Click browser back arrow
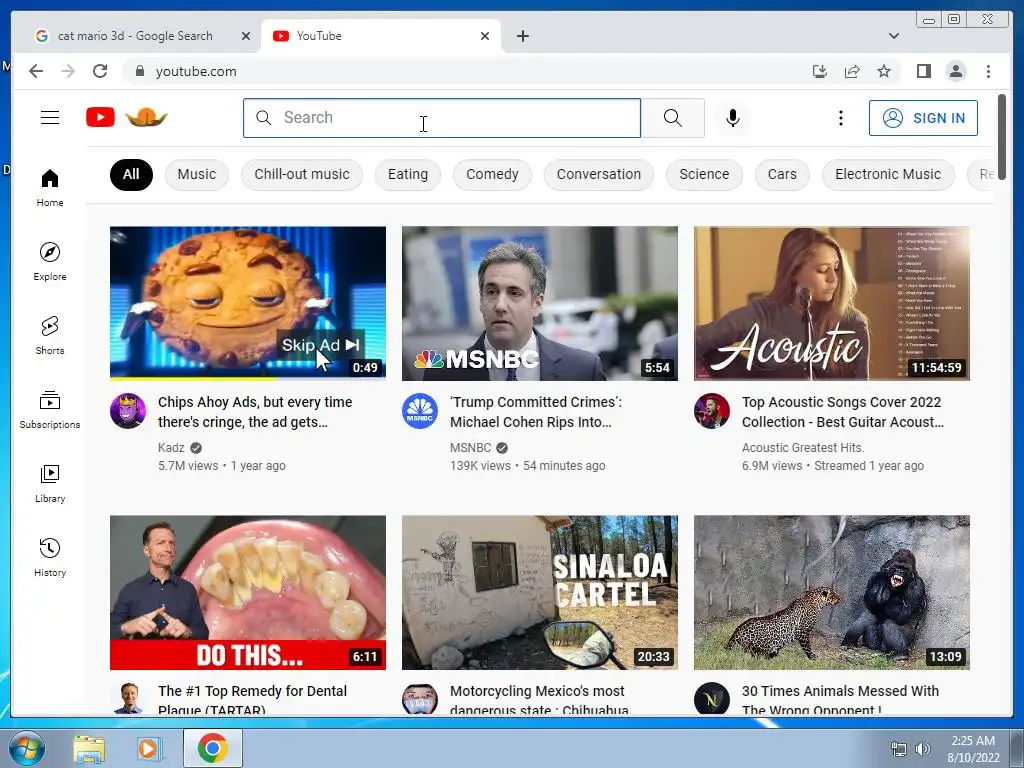Screen dimensions: 1024x768 36,71
